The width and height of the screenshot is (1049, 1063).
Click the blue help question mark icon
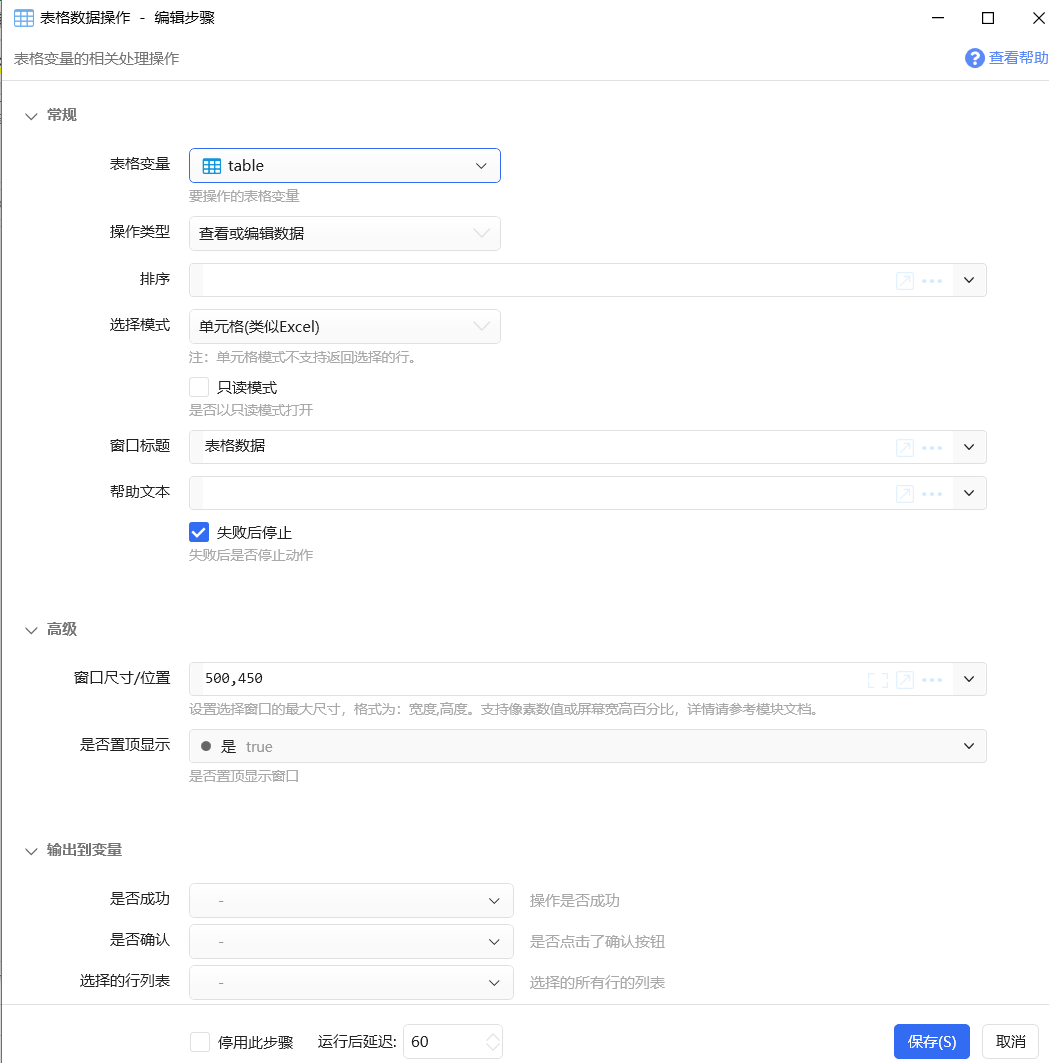(x=974, y=58)
